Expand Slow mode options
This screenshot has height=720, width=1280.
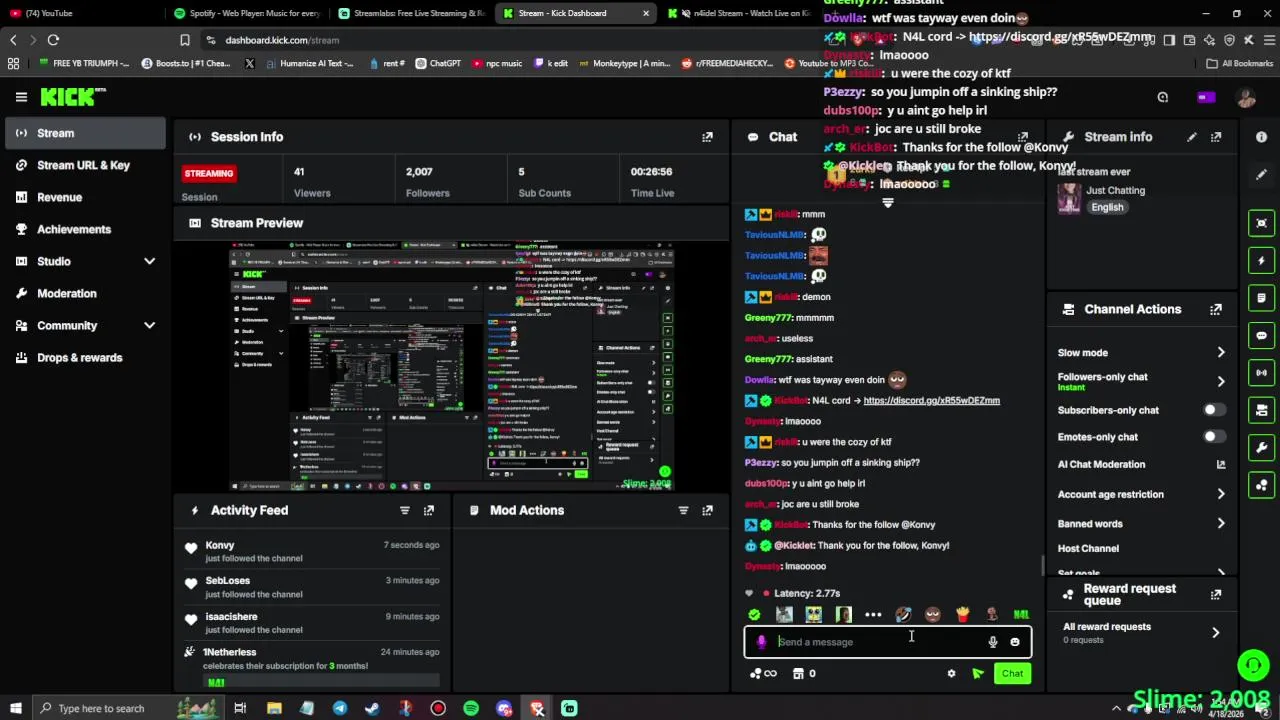coord(1221,353)
